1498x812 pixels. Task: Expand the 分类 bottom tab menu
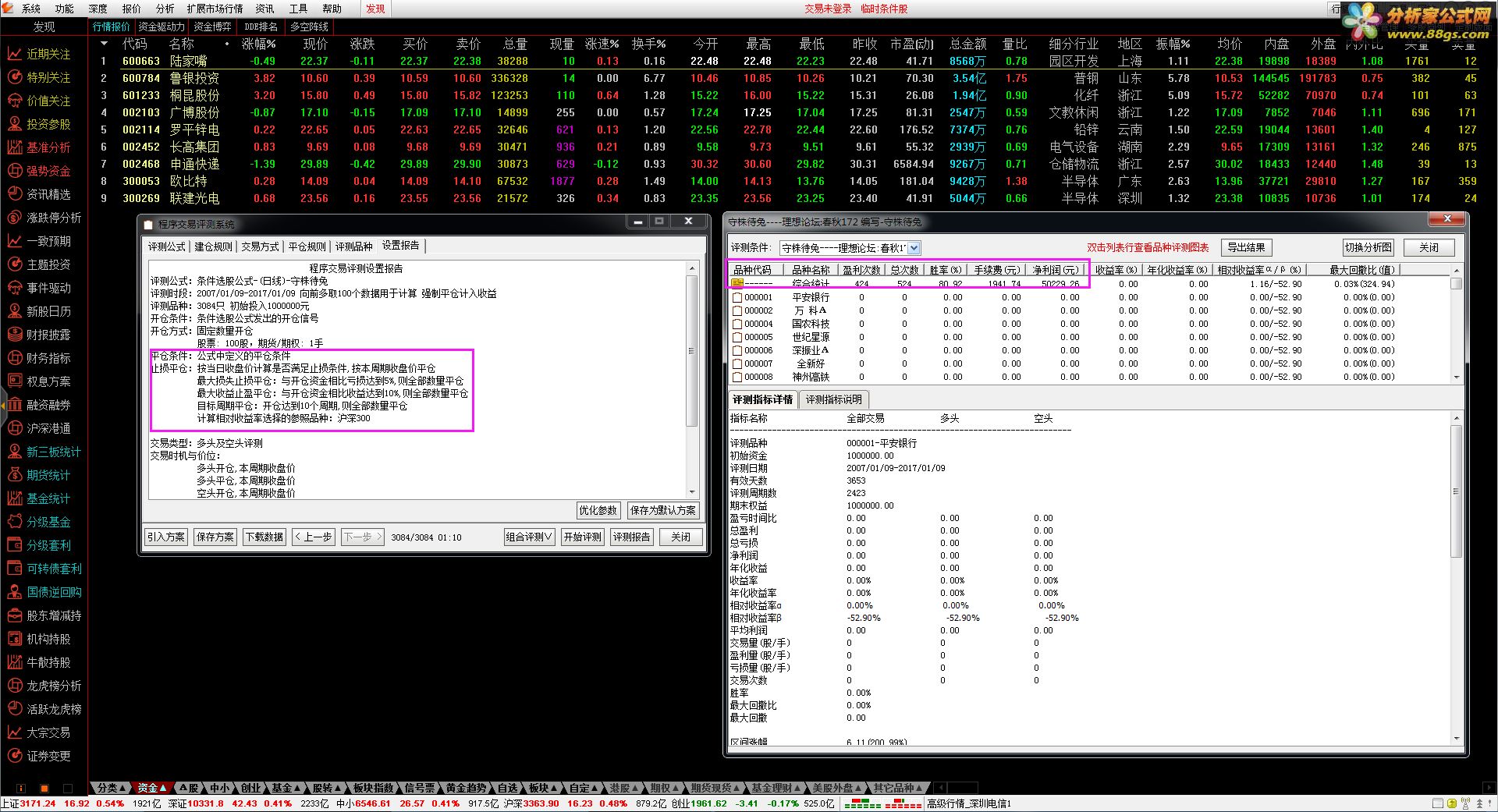(x=111, y=788)
